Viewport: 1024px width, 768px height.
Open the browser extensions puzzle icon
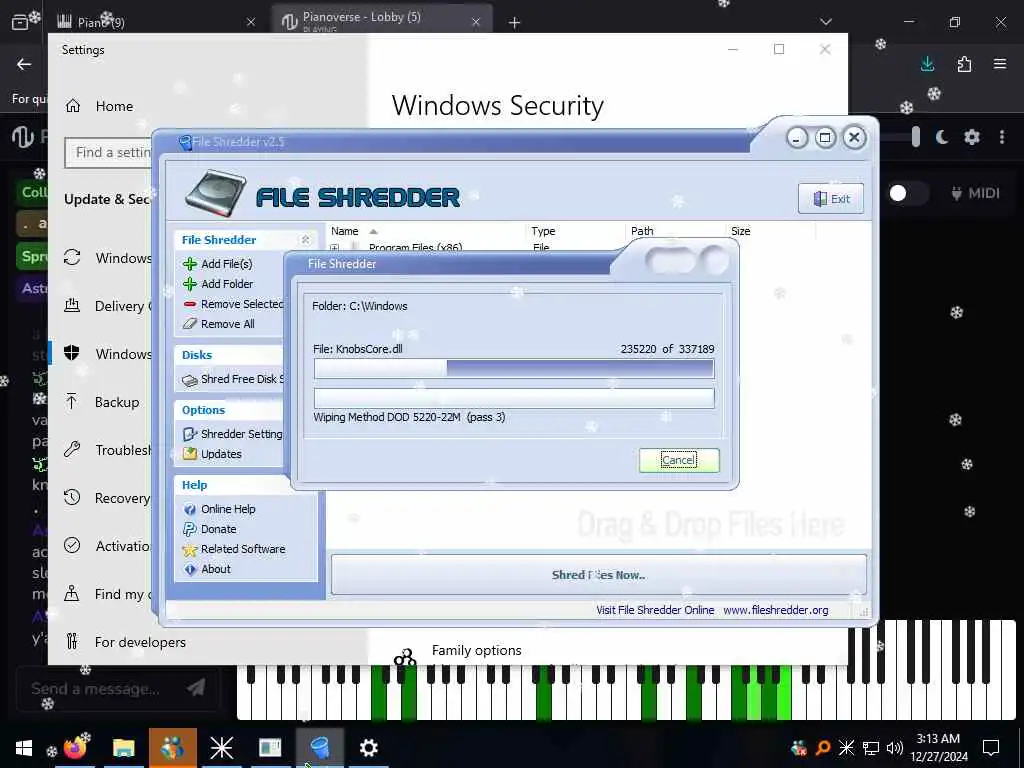coord(964,64)
